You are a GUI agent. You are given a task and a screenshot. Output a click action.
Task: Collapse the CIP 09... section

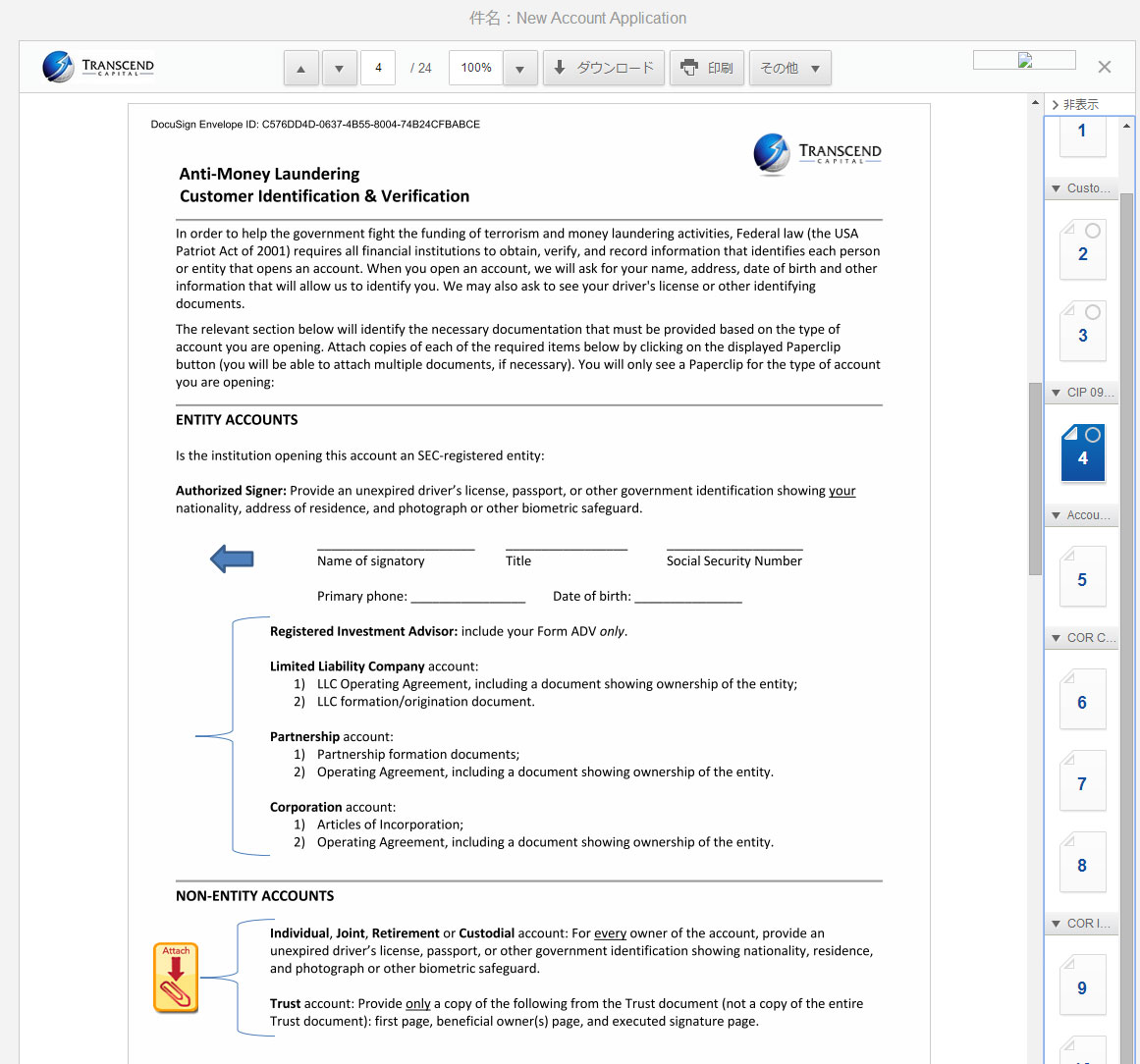click(1082, 393)
